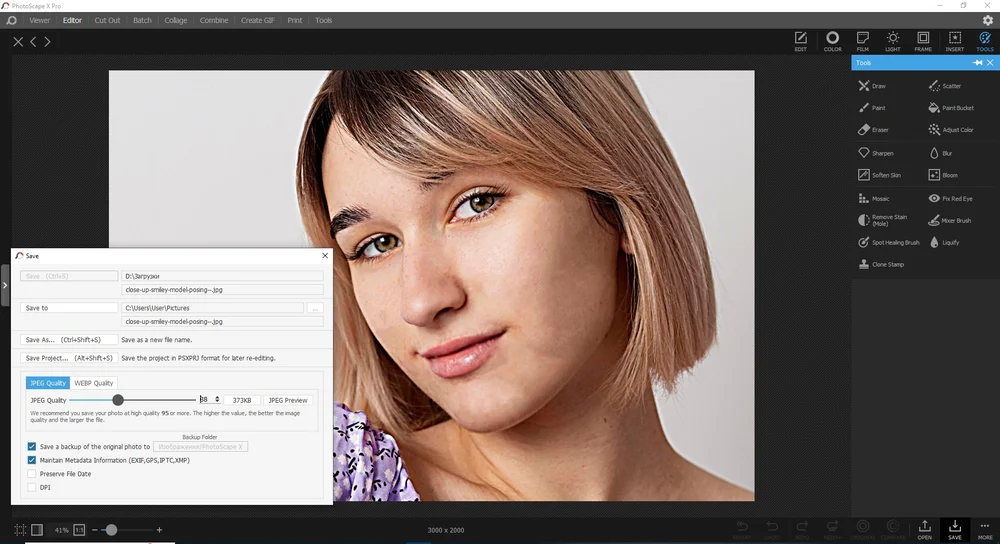
Task: Select Remove Stain (Mole) tool
Action: pos(883,220)
